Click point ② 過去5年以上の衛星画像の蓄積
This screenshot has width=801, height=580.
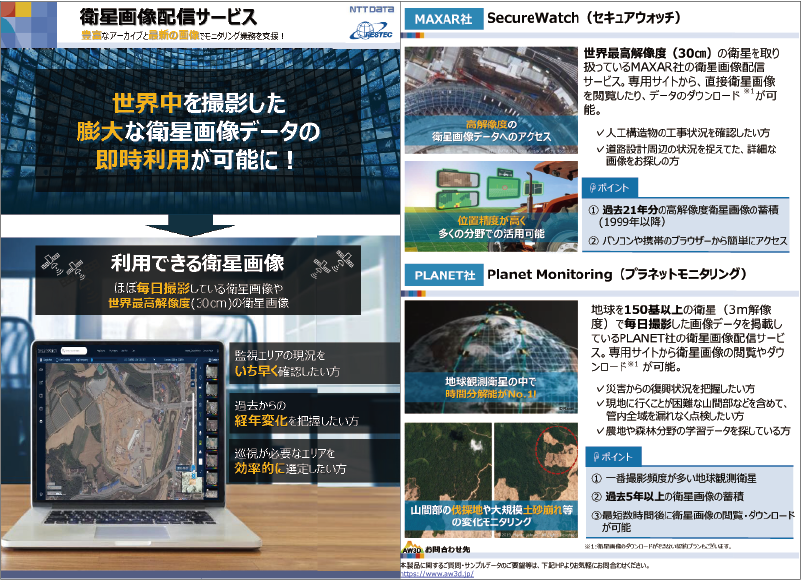(x=668, y=496)
